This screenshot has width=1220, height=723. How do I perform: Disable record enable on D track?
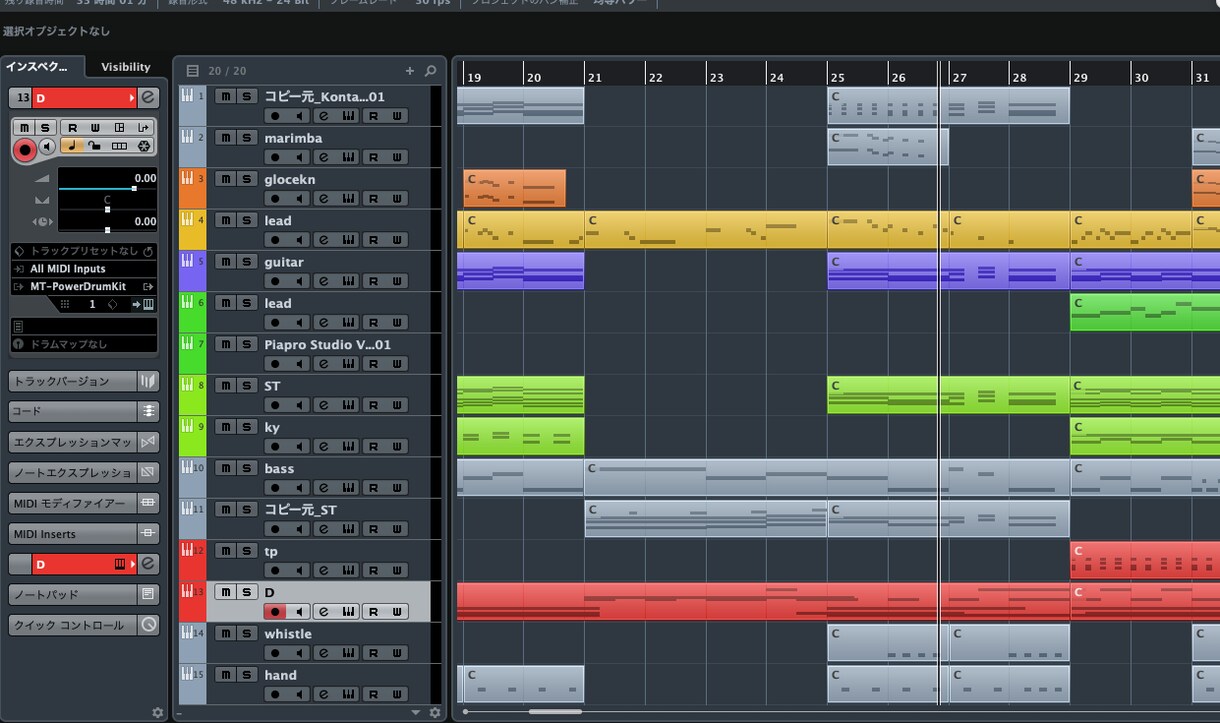275,611
